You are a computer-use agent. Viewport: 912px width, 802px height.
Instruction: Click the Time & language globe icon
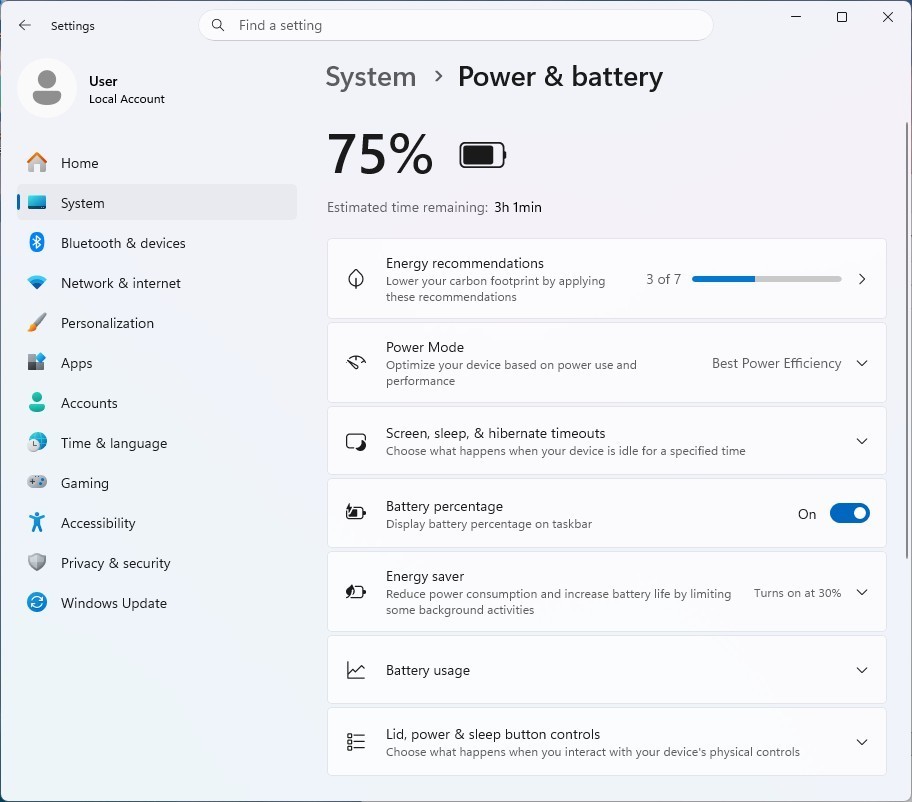click(x=37, y=443)
